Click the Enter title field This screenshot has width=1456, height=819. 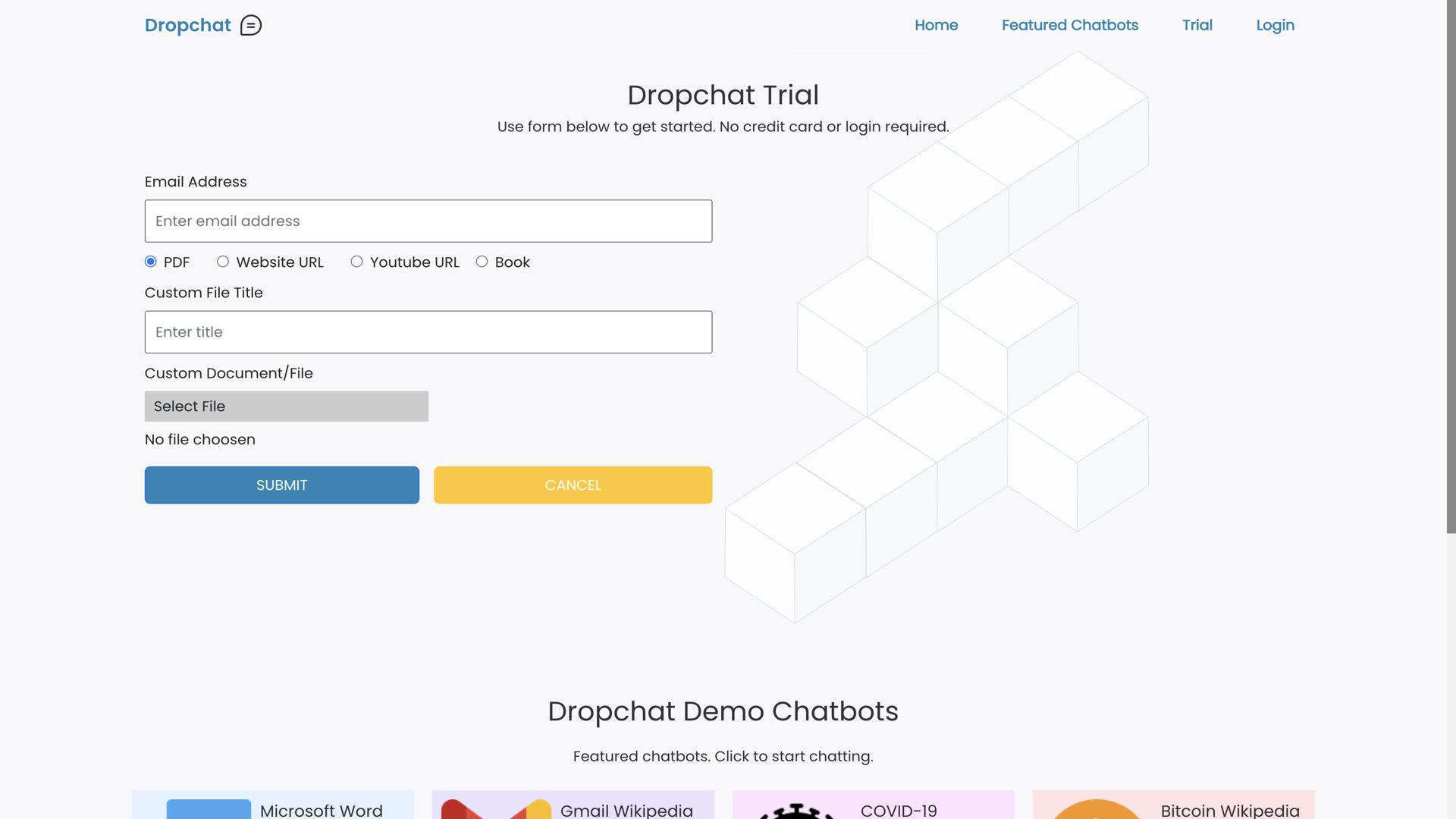click(428, 331)
